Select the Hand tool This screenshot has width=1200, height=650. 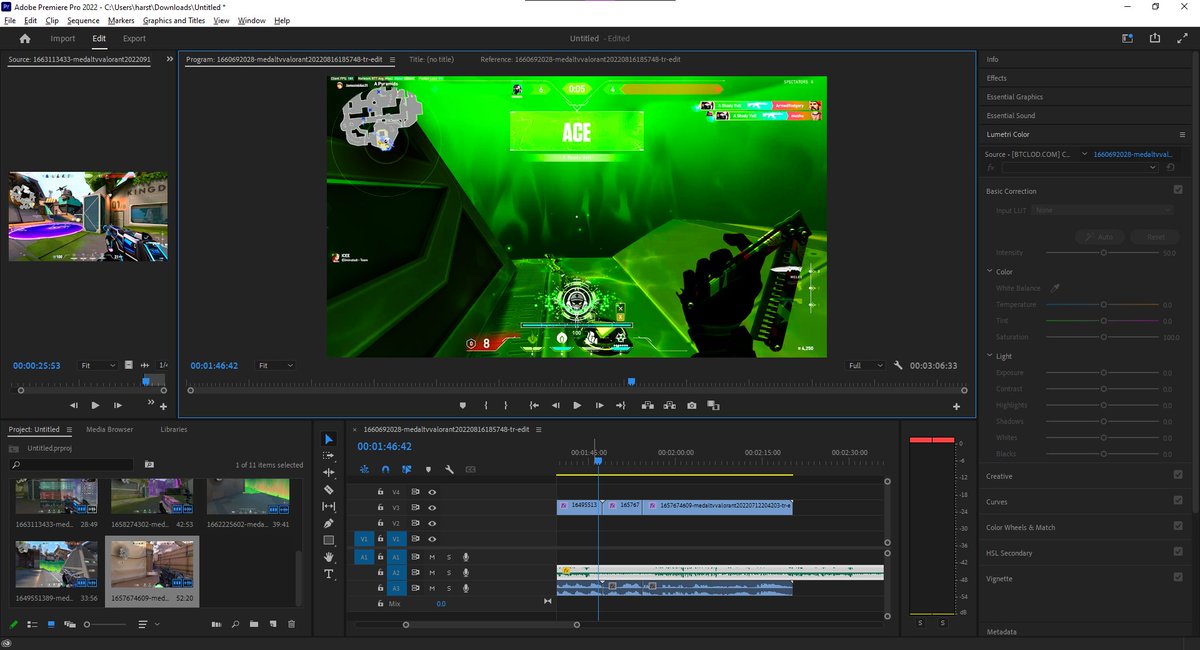(330, 557)
